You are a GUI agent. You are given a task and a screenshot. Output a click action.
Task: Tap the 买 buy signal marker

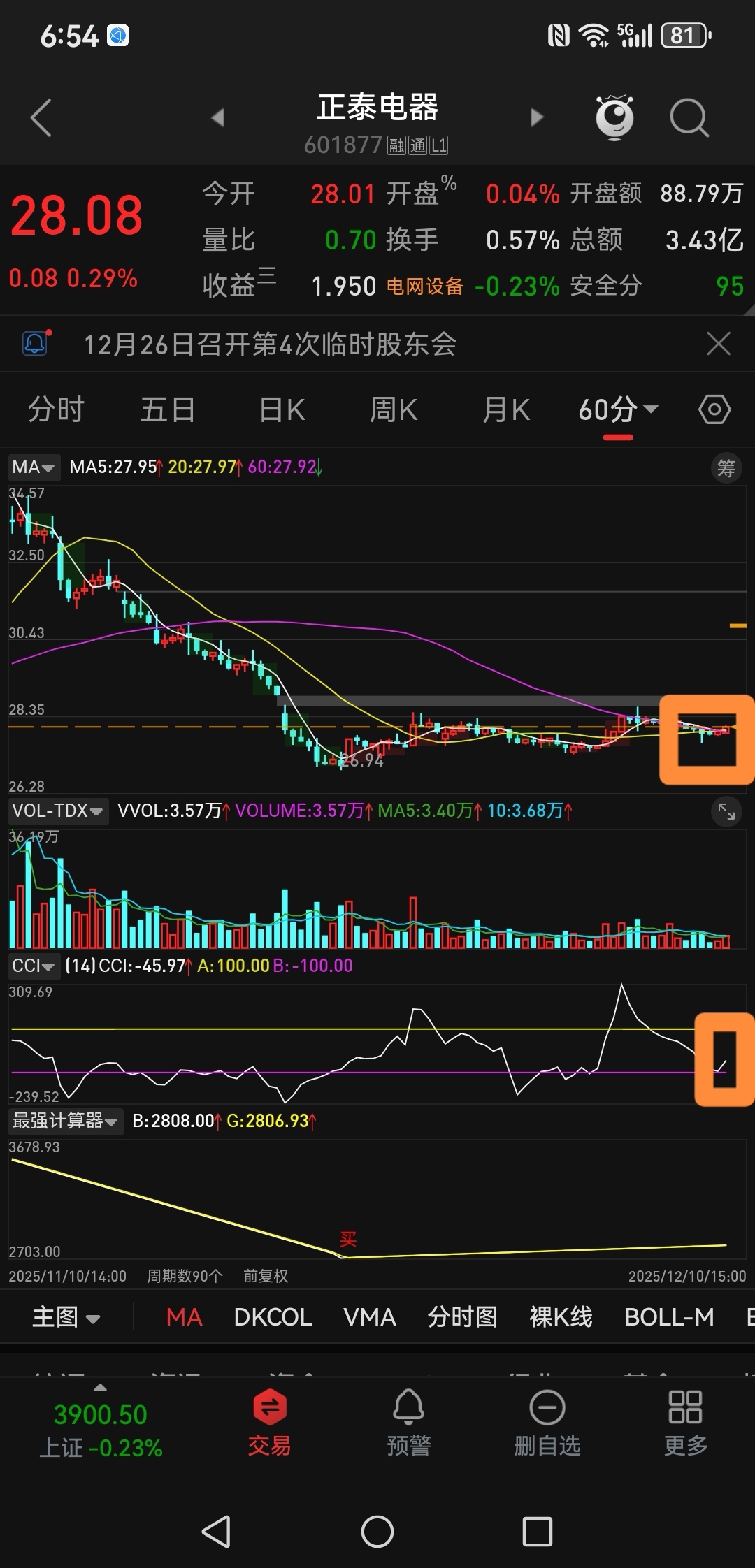click(348, 1239)
